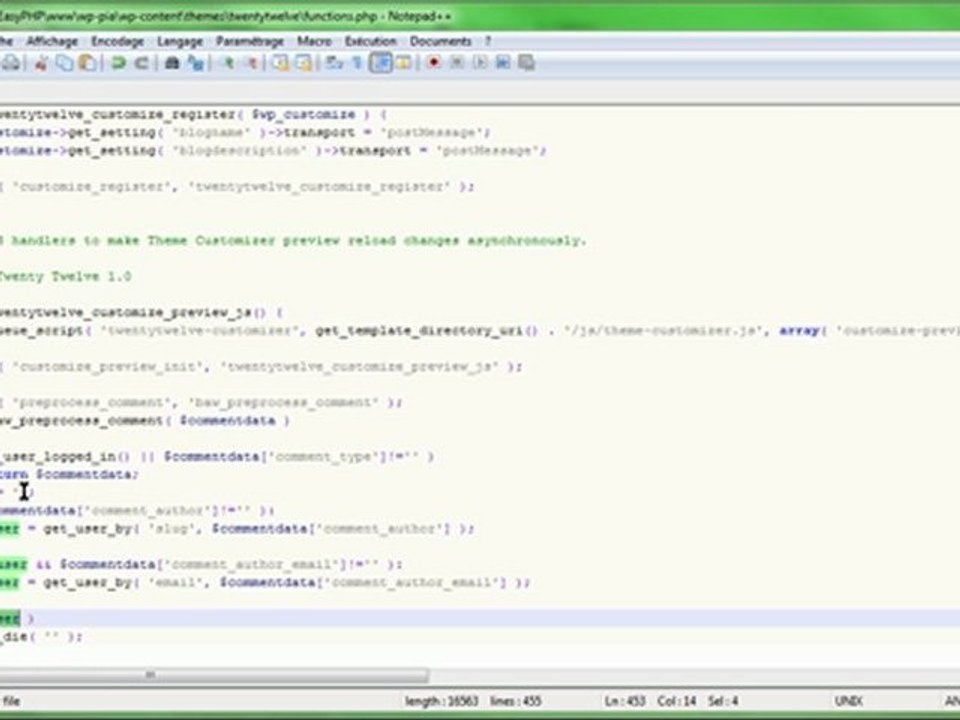Click $wp_customize parameter in code
This screenshot has height=720, width=960.
pos(304,114)
